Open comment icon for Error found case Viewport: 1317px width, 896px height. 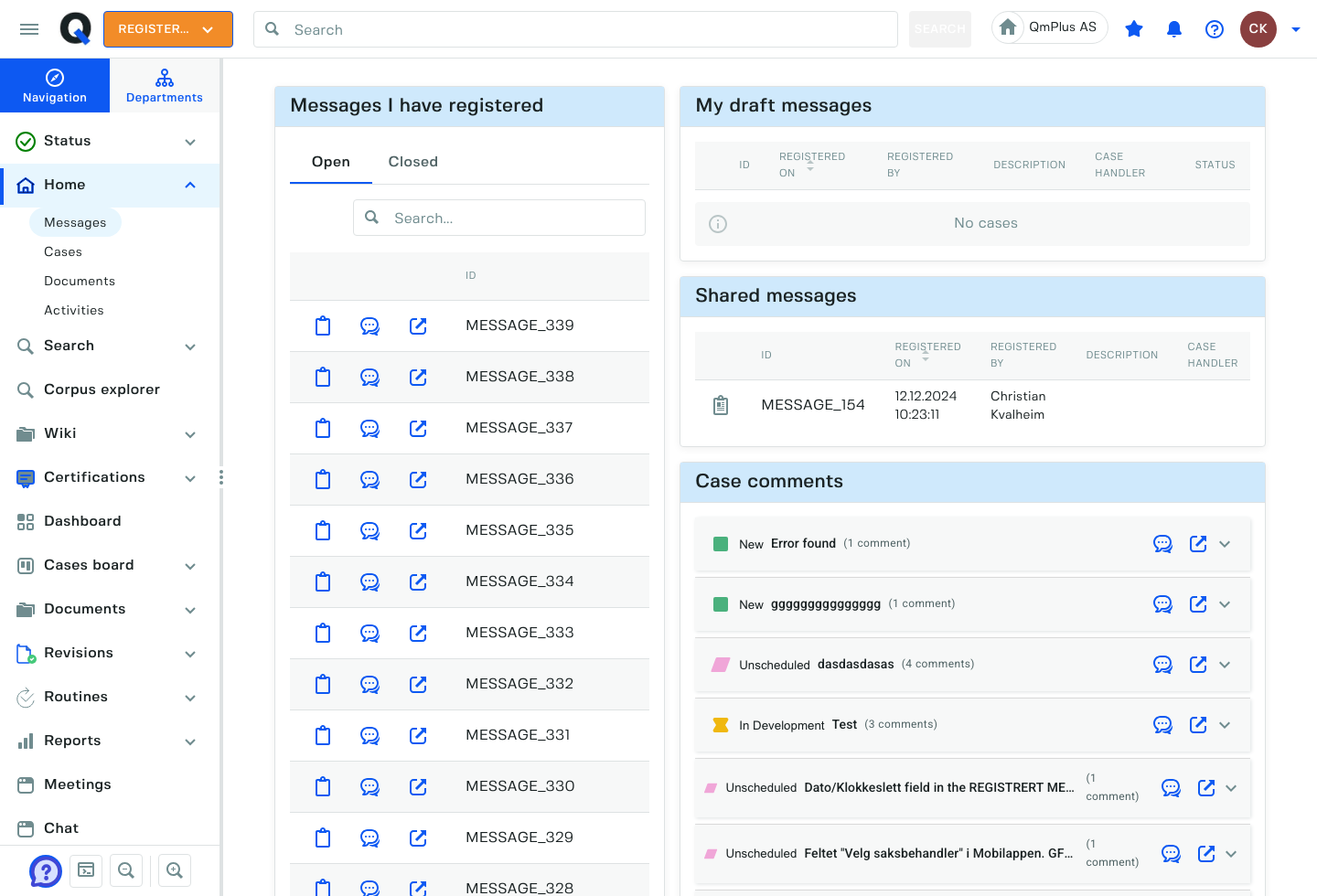1162,544
